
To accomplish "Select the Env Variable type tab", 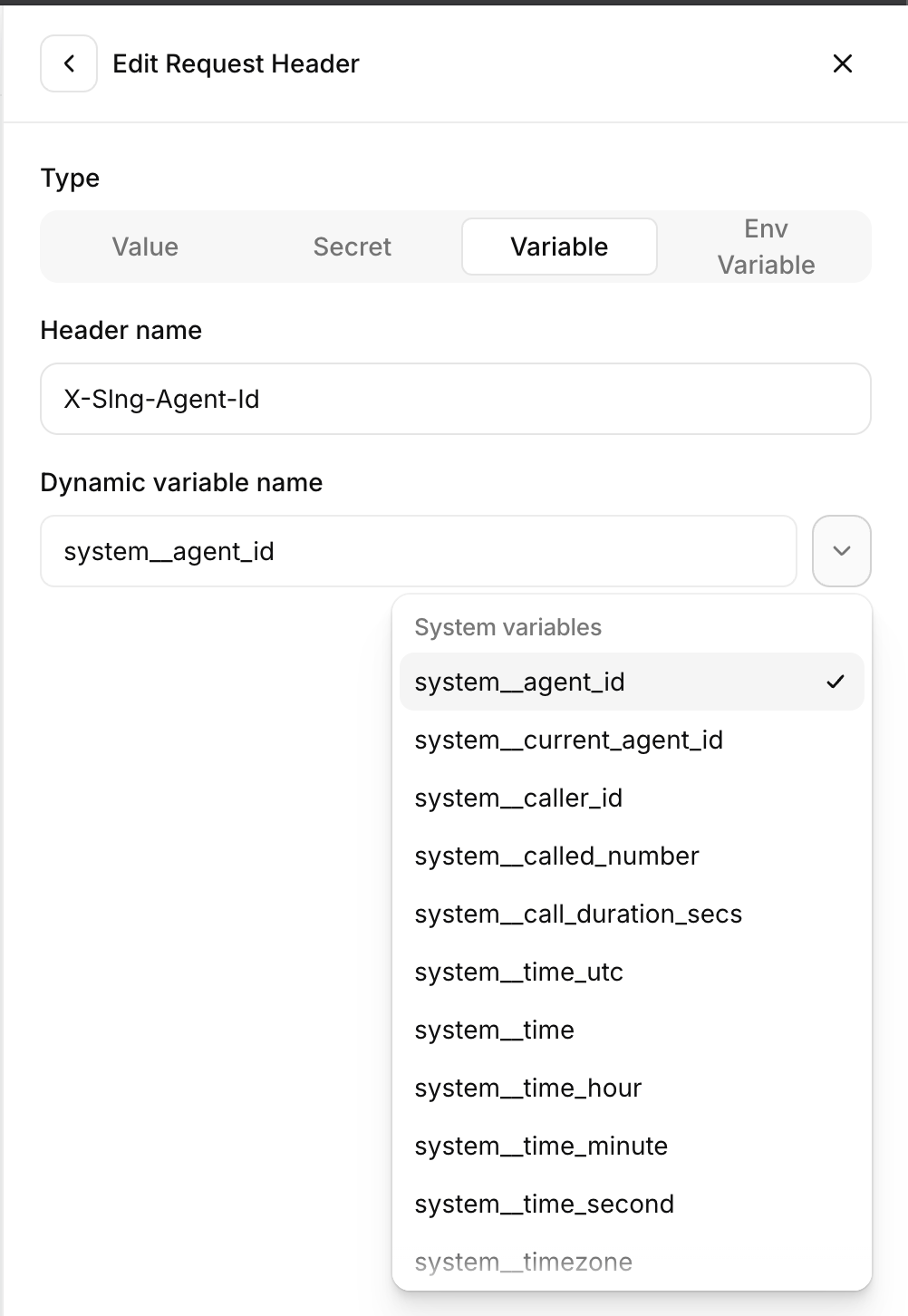I will pyautogui.click(x=766, y=247).
